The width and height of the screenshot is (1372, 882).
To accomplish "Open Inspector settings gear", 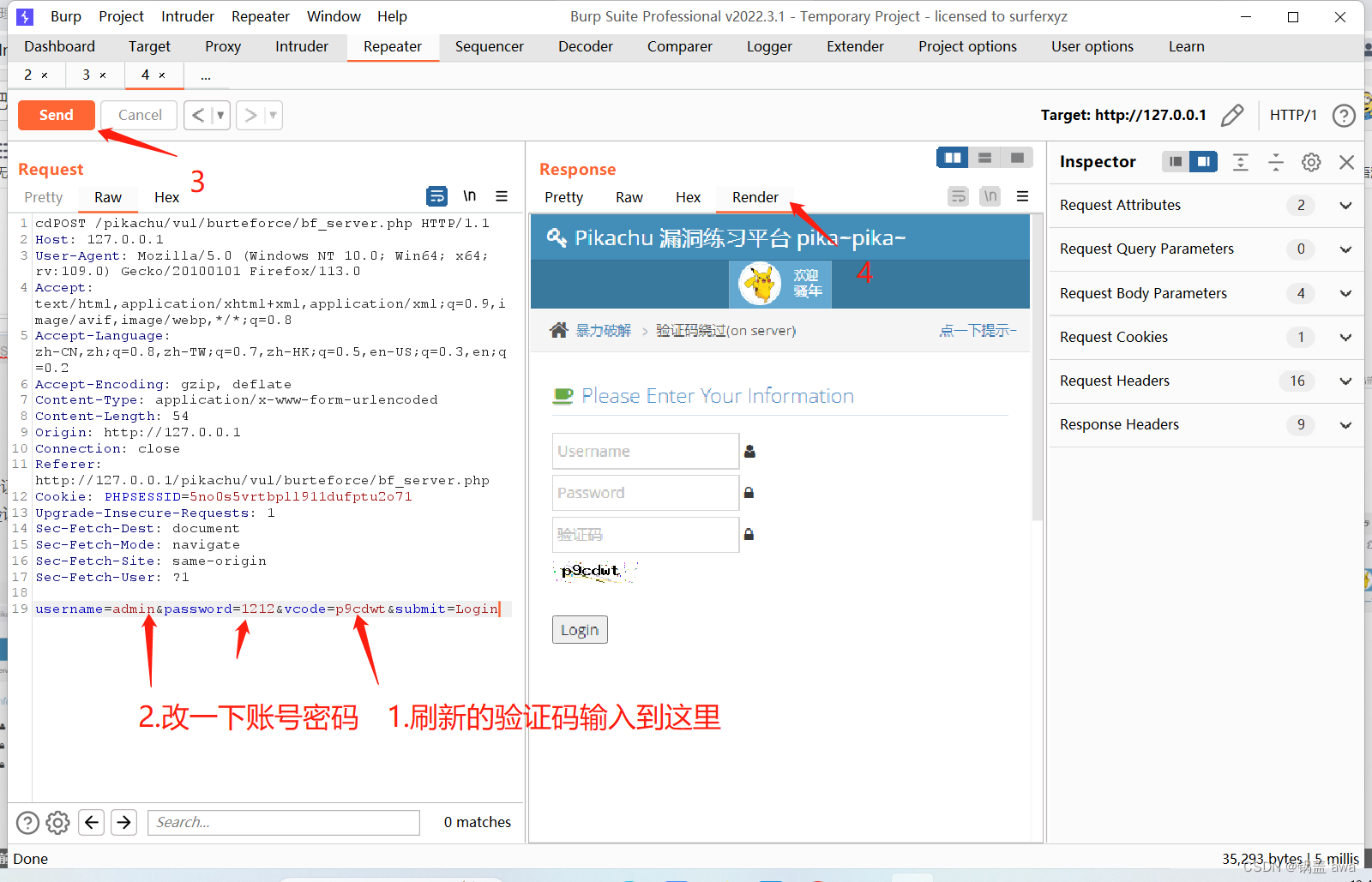I will pos(1311,162).
